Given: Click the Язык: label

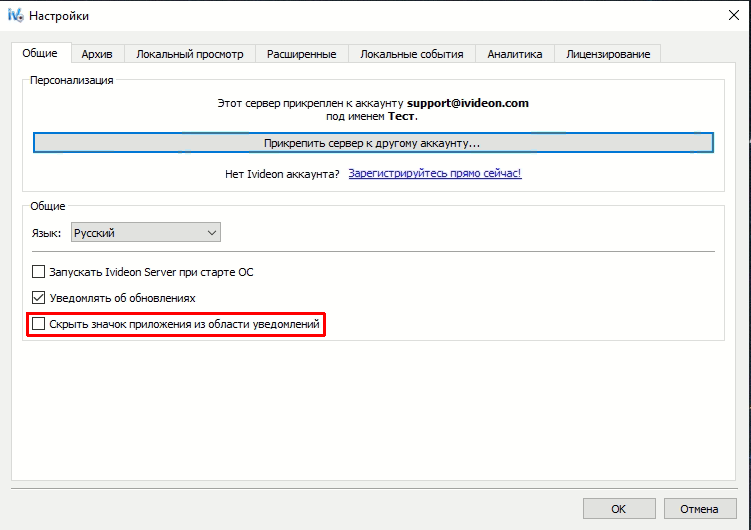Looking at the screenshot, I should click(x=46, y=233).
